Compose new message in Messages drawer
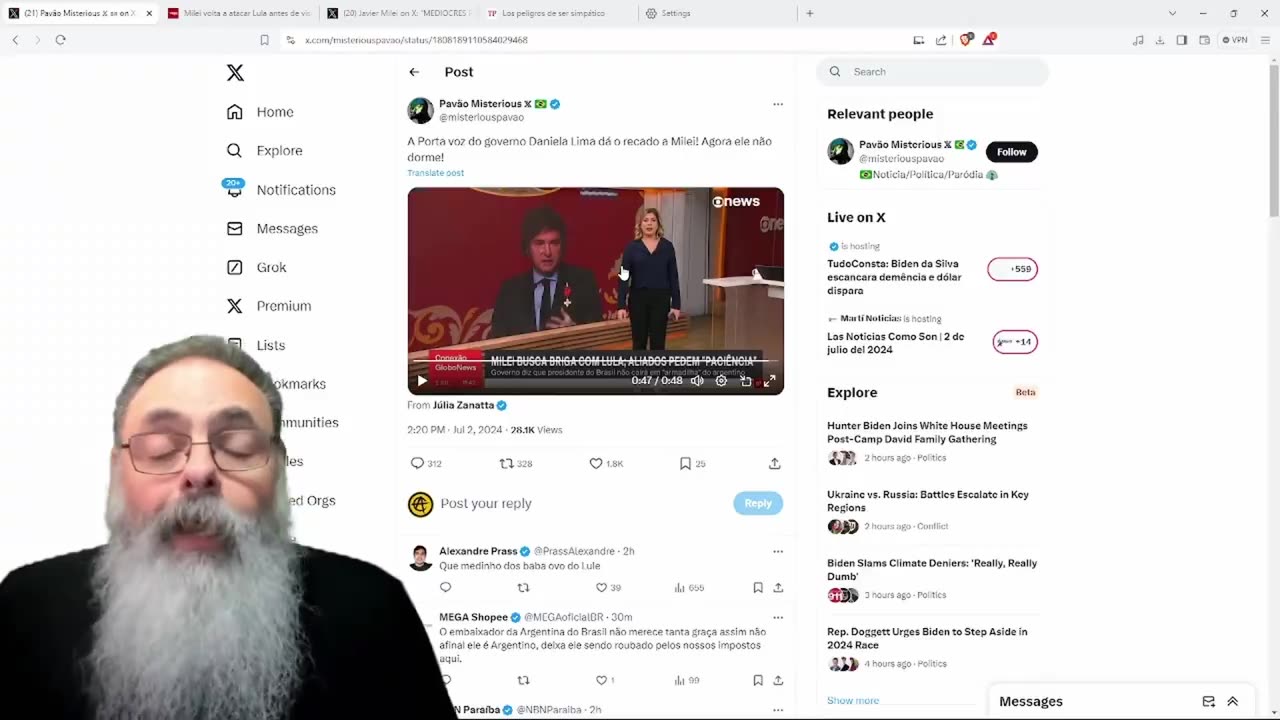 tap(1208, 702)
